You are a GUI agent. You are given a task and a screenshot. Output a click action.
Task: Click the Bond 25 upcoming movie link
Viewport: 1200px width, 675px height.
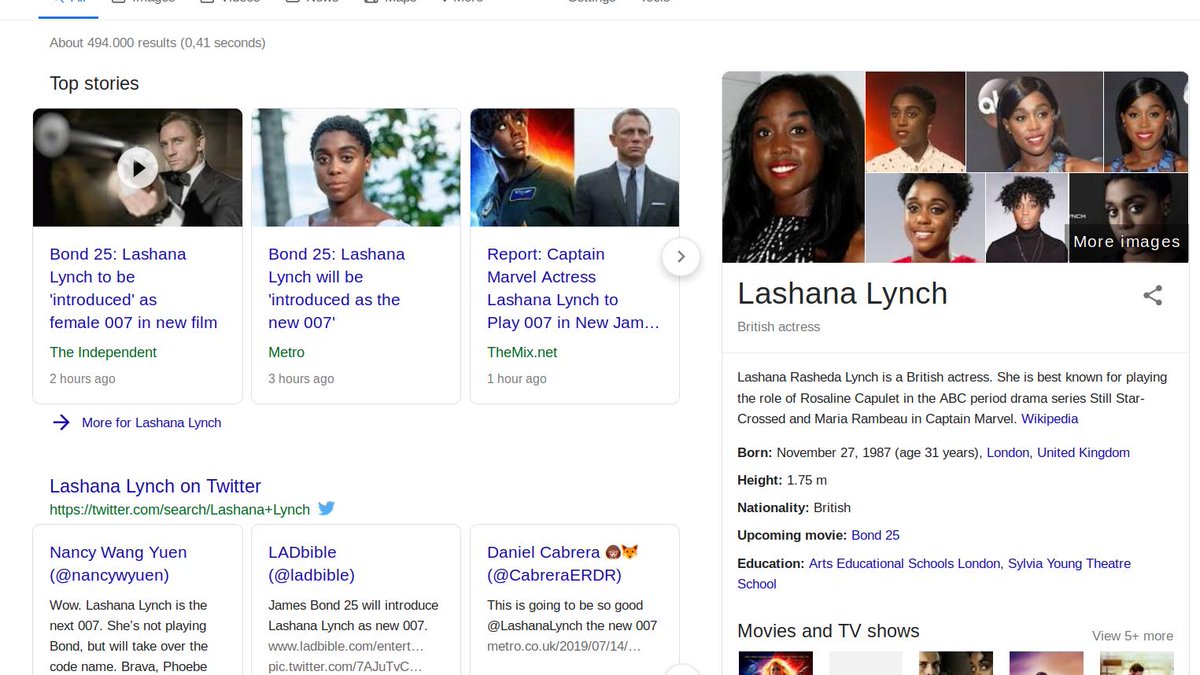tap(875, 535)
